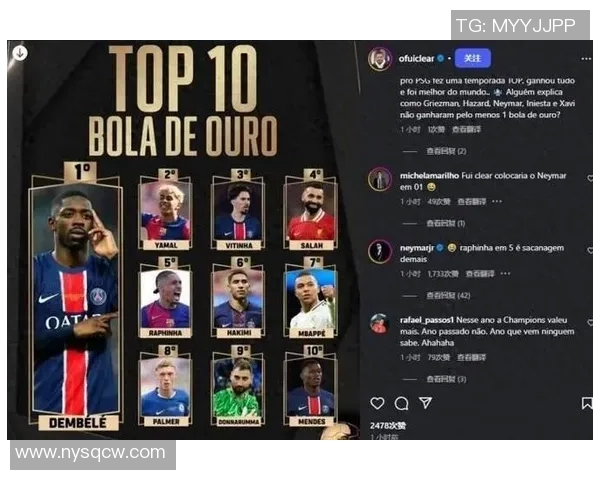
Task: Open ofuiclear profile avatar
Action: point(380,59)
